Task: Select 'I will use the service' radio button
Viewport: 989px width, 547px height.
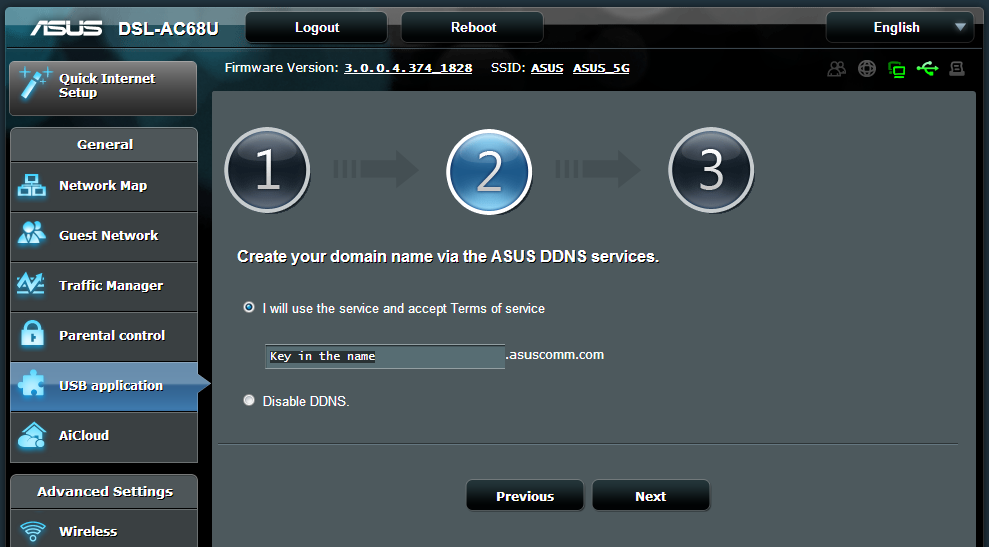Action: click(249, 307)
